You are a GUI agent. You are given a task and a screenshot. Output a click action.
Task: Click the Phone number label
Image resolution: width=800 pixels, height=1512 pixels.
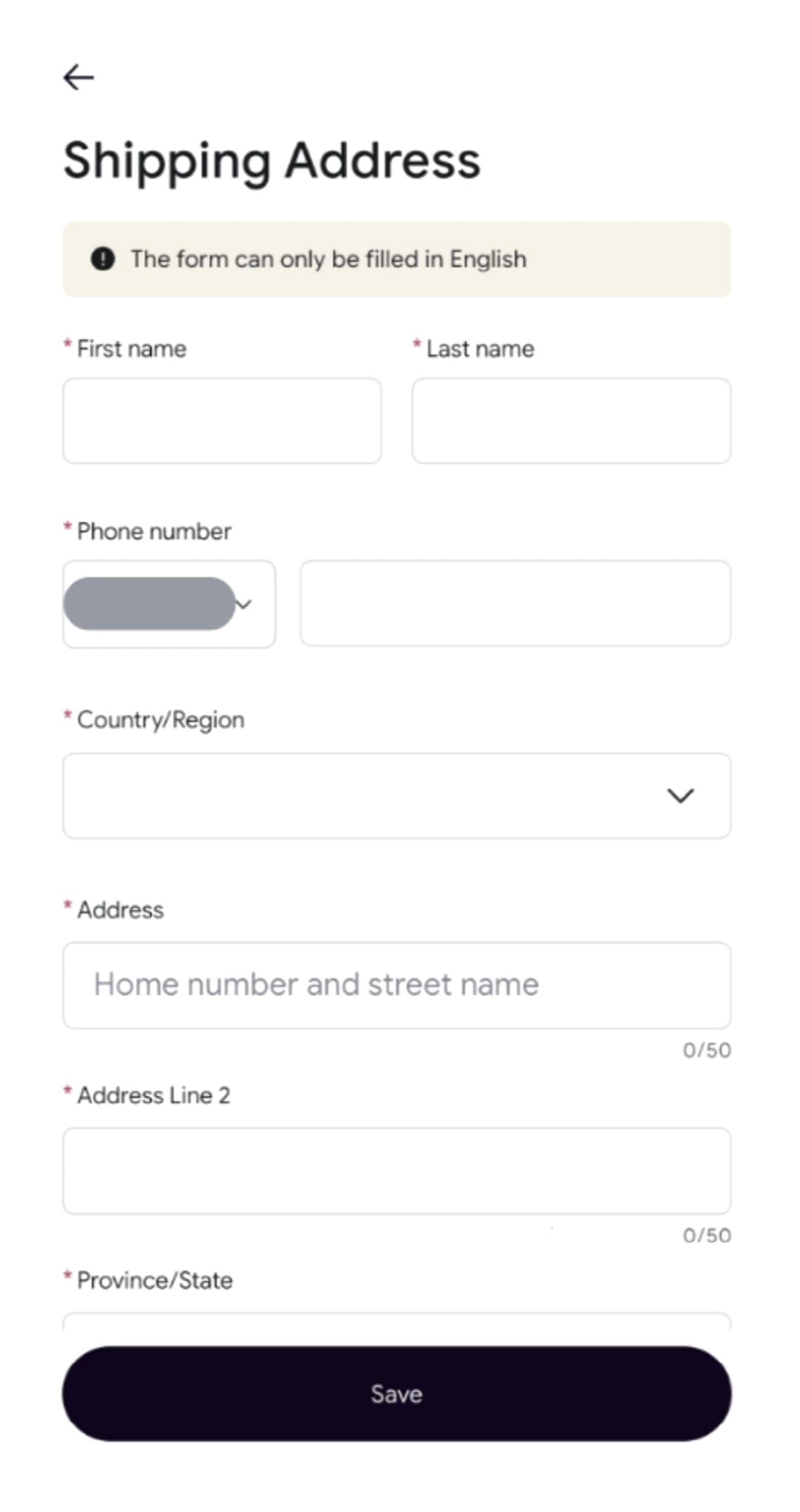154,531
